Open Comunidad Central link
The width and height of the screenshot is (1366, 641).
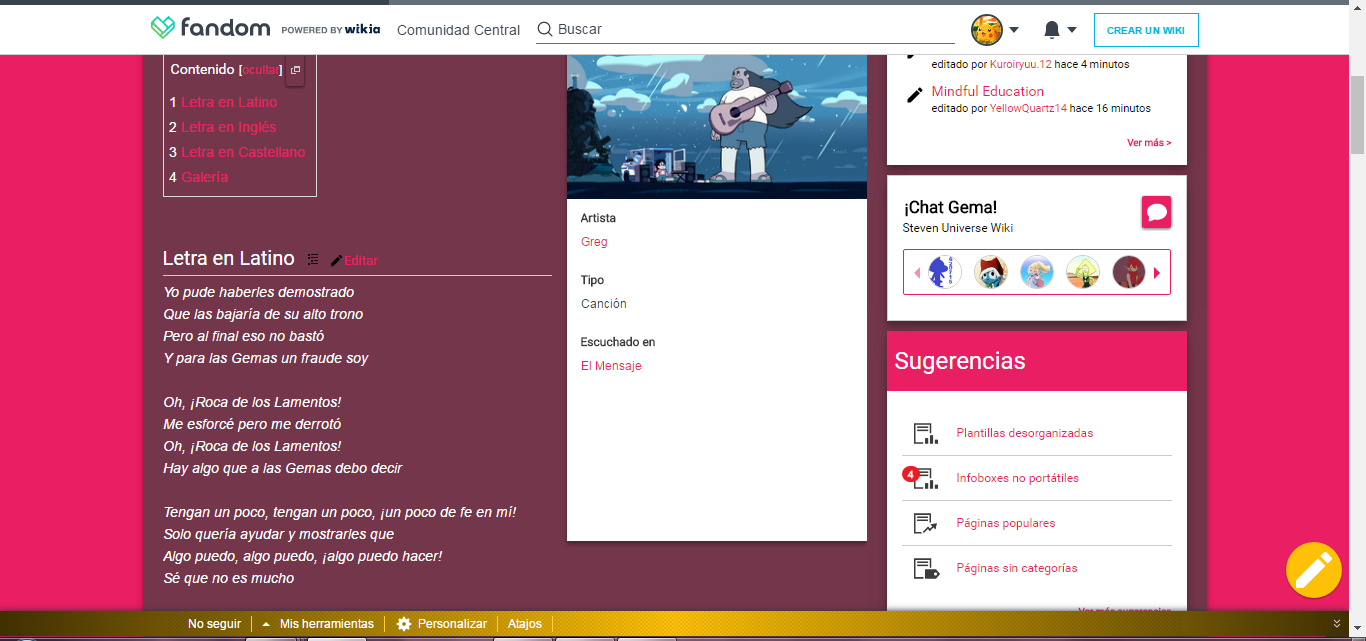click(x=459, y=30)
